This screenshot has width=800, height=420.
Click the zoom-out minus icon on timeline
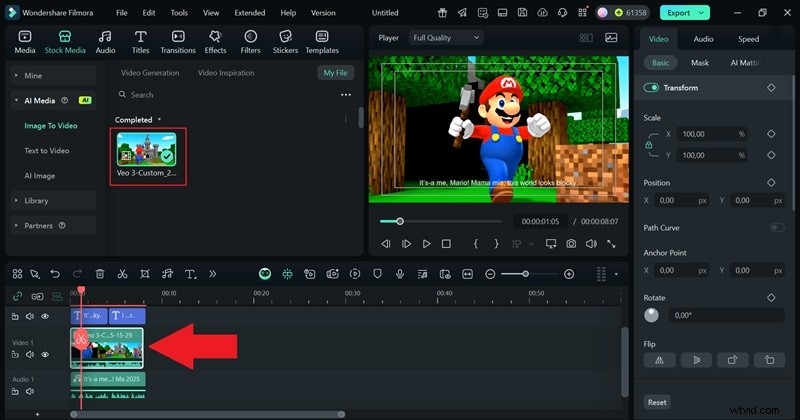click(x=490, y=274)
